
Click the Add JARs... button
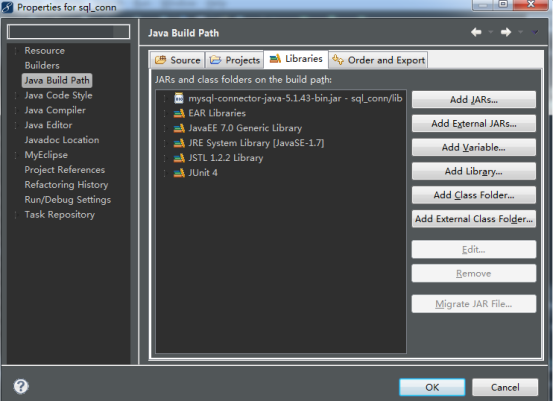point(473,100)
